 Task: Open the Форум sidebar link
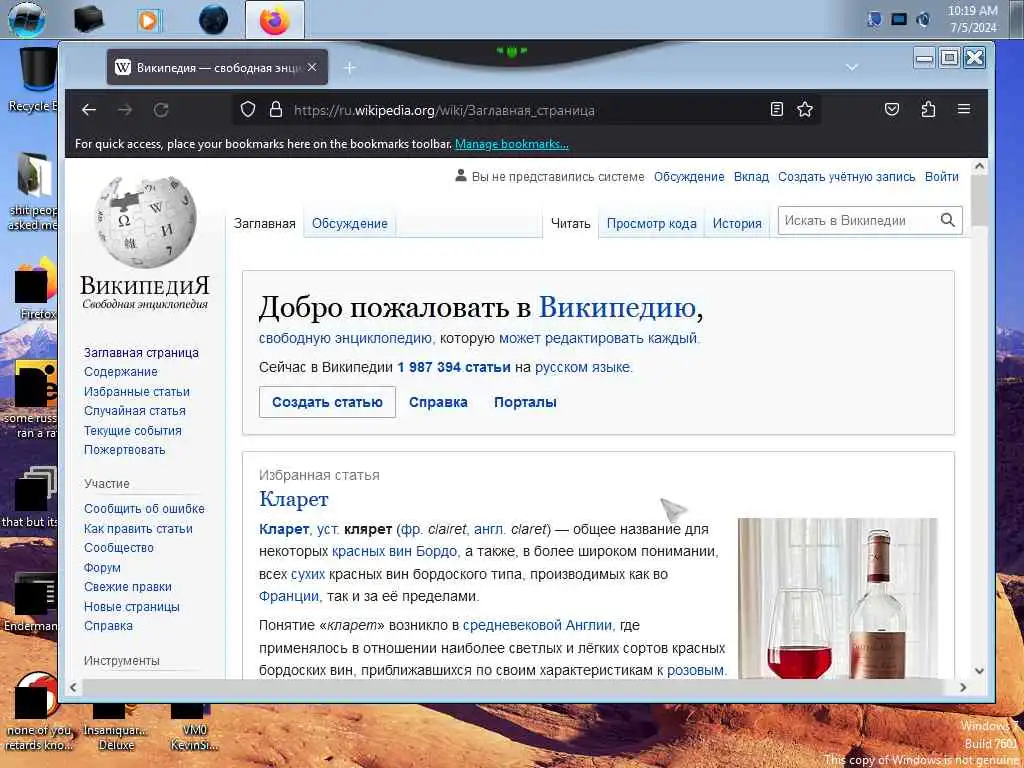(x=102, y=568)
